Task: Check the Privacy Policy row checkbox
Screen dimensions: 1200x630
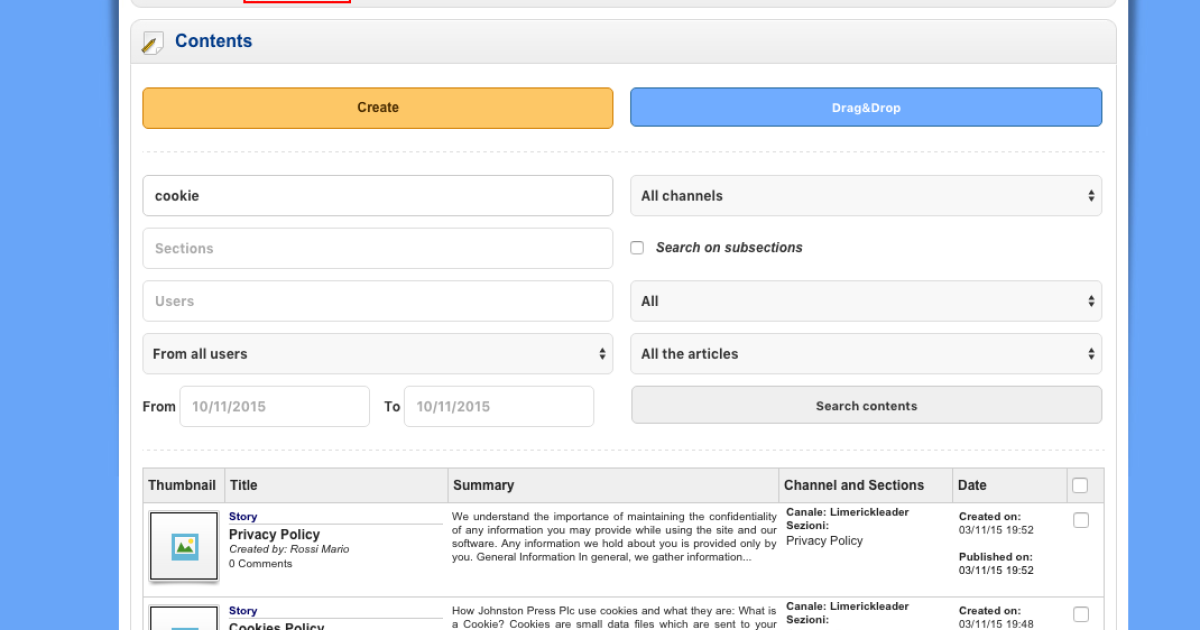Action: pyautogui.click(x=1081, y=520)
